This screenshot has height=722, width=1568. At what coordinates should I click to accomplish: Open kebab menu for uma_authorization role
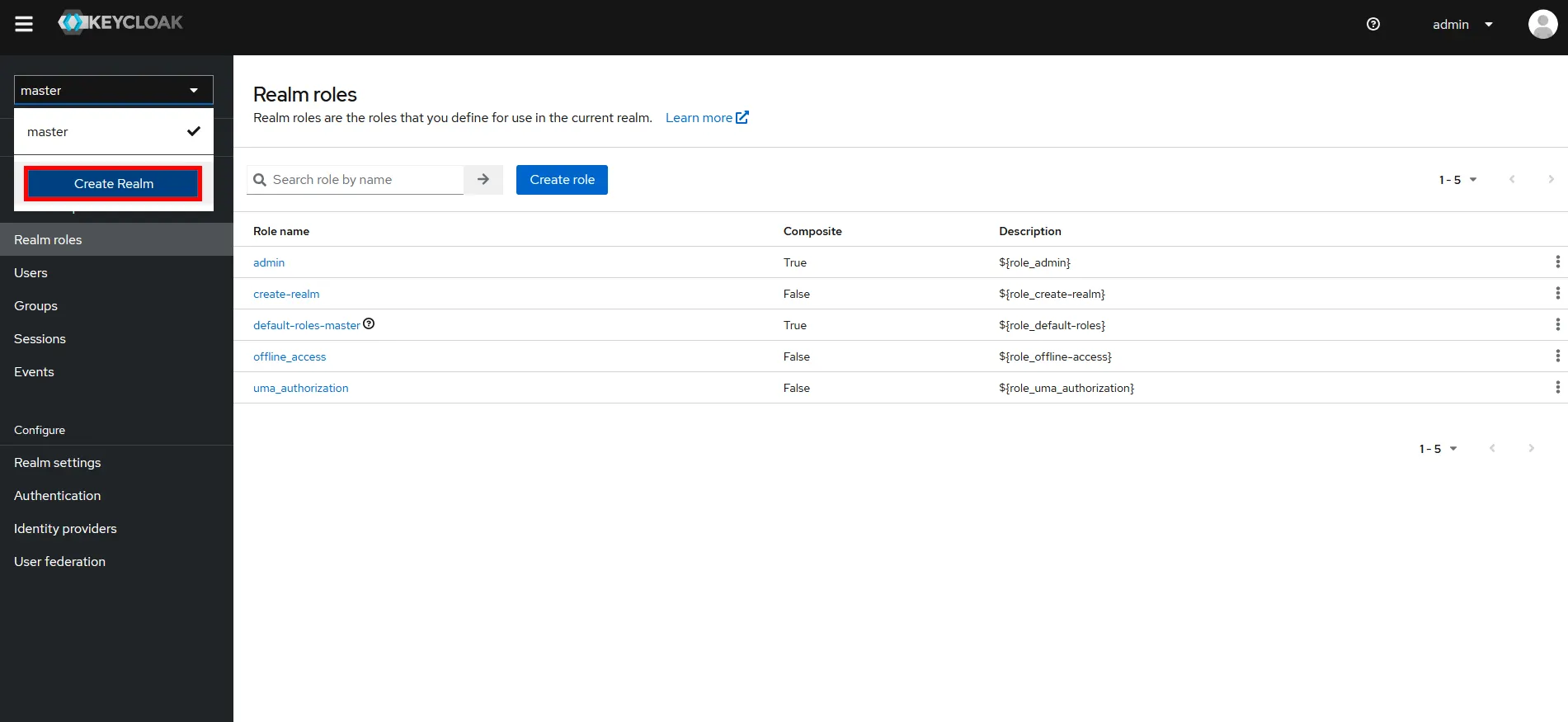coord(1557,387)
